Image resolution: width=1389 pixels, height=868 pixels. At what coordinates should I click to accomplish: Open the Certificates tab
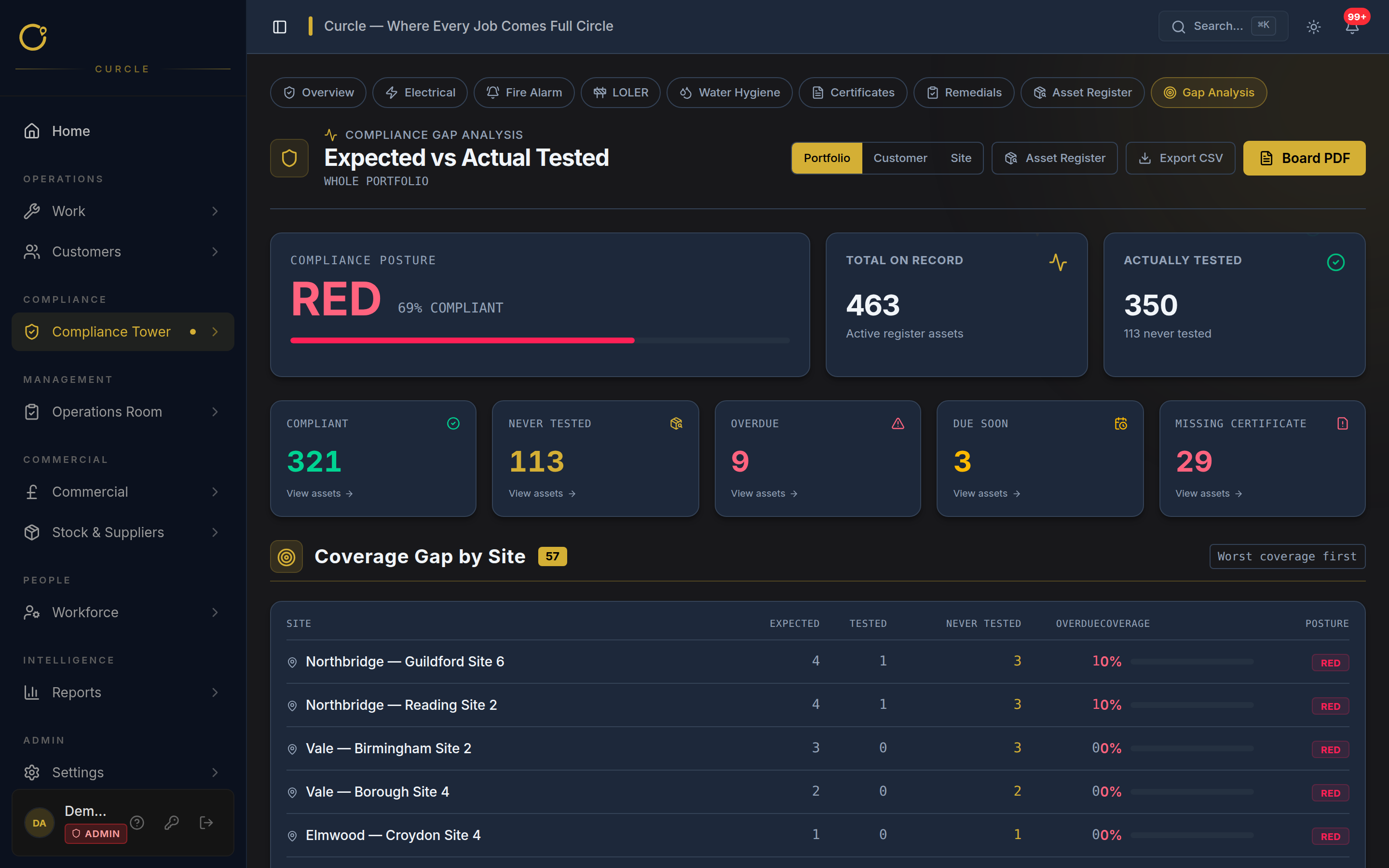pos(852,93)
